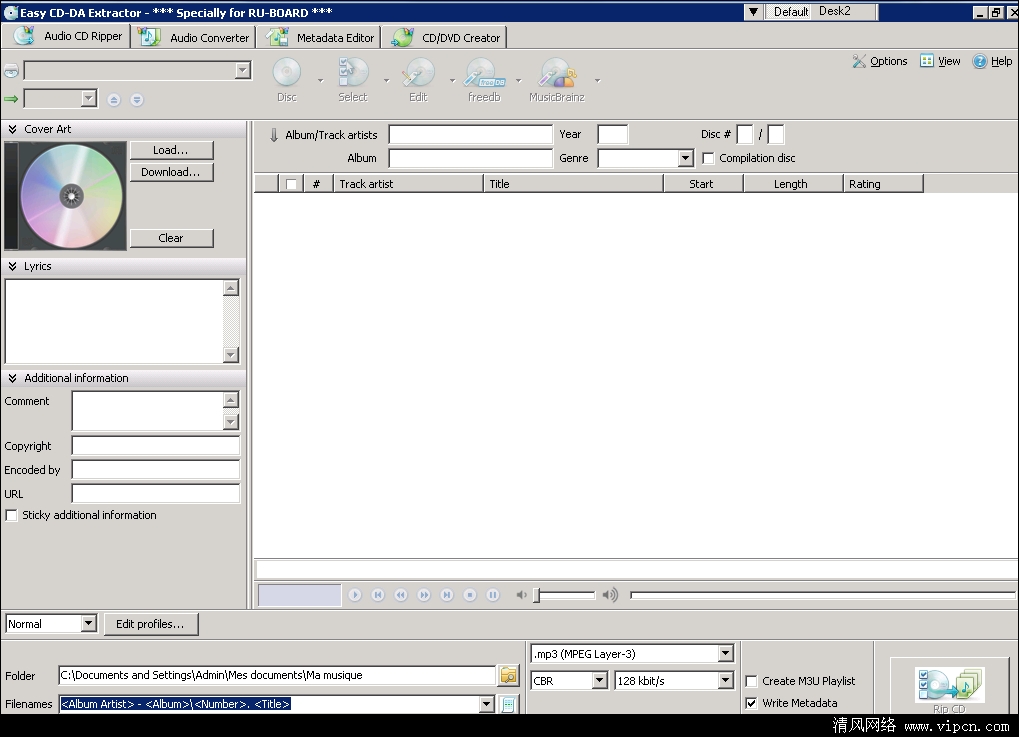
Task: Click the Download... cover art button
Action: (171, 172)
